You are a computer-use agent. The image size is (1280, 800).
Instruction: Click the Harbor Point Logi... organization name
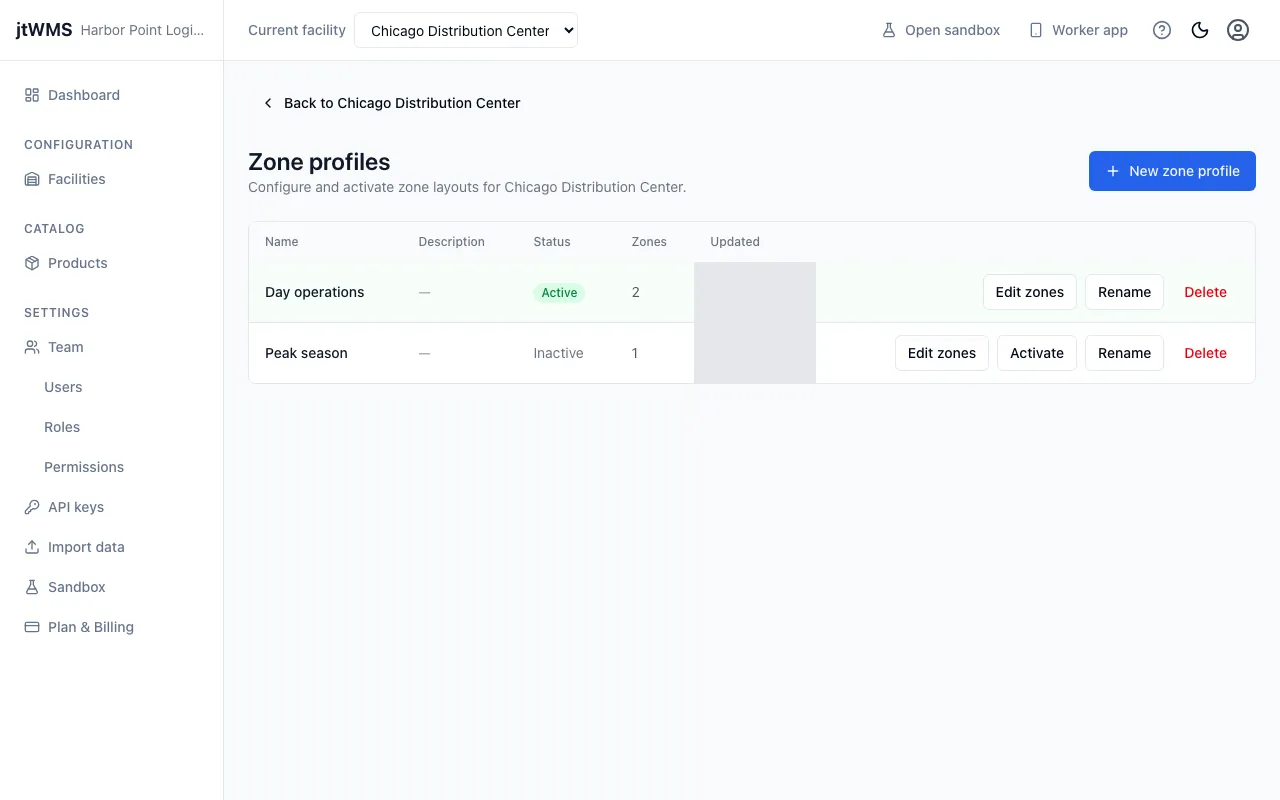(x=142, y=30)
